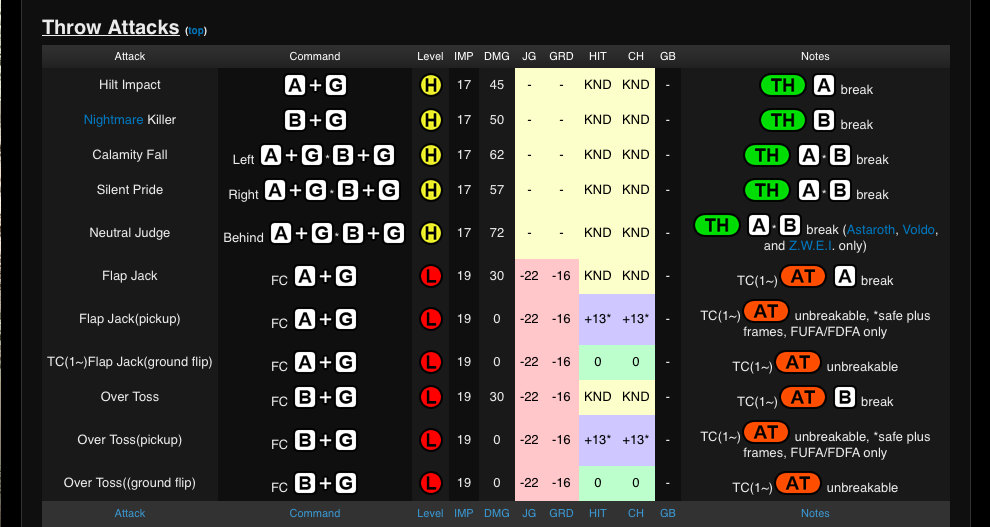Click the Level link in the table footer

(x=430, y=513)
